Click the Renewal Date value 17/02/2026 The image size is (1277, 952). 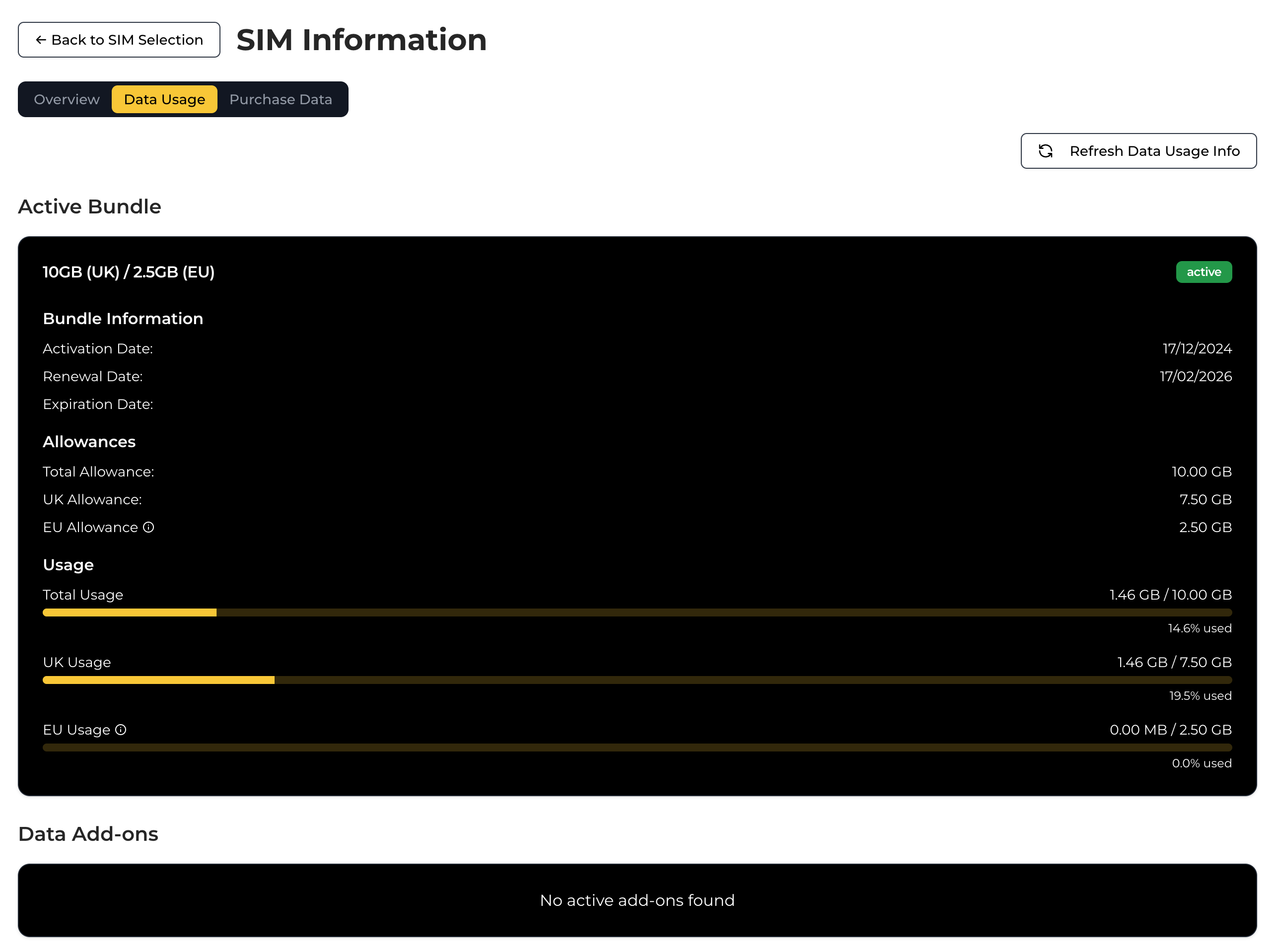[x=1195, y=376]
